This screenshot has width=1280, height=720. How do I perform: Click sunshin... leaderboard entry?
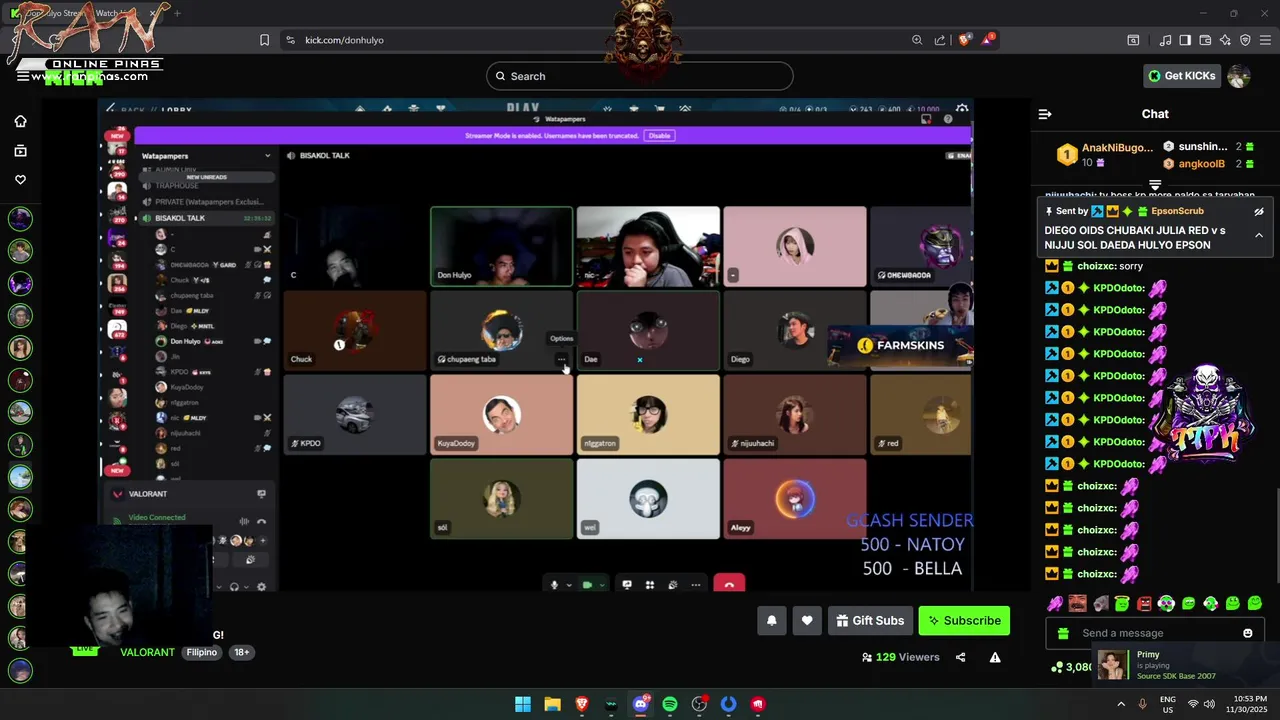click(x=1202, y=147)
